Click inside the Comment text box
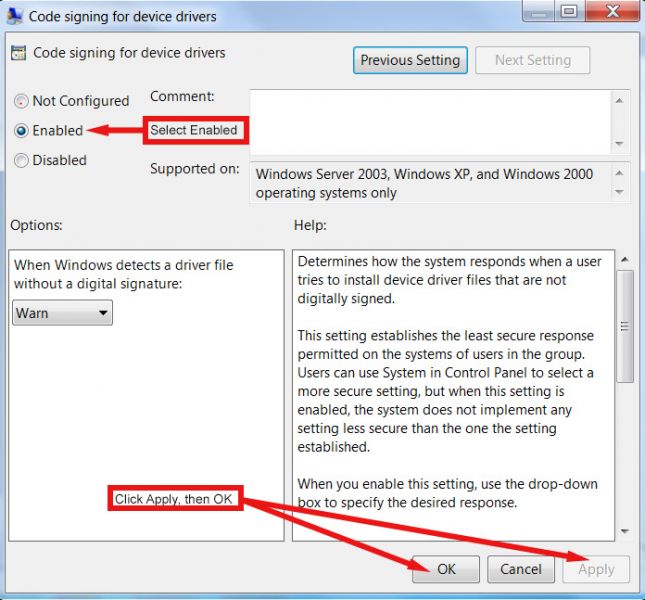645x600 pixels. pyautogui.click(x=430, y=120)
